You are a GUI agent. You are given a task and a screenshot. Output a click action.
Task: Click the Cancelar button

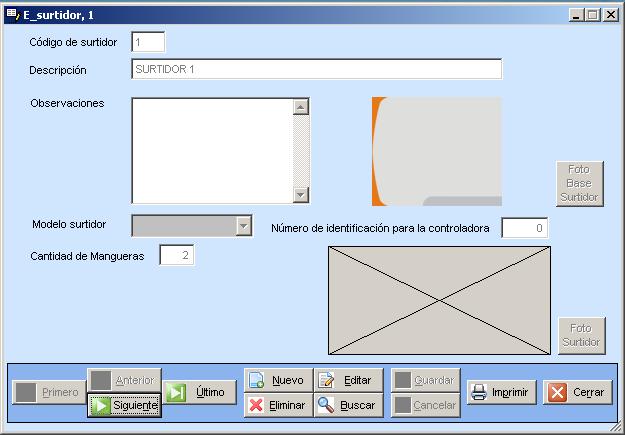tap(426, 405)
